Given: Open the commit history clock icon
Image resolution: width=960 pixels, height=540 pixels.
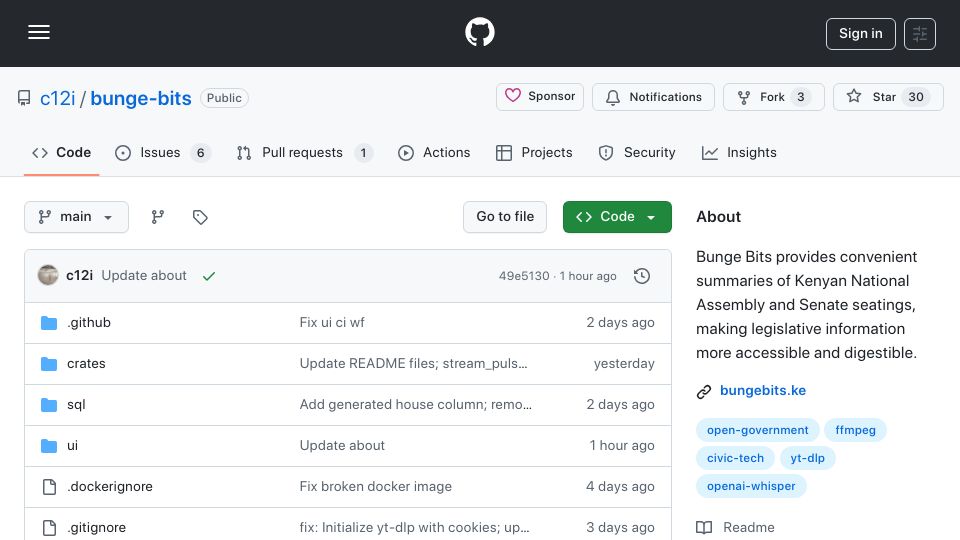Looking at the screenshot, I should click(642, 276).
